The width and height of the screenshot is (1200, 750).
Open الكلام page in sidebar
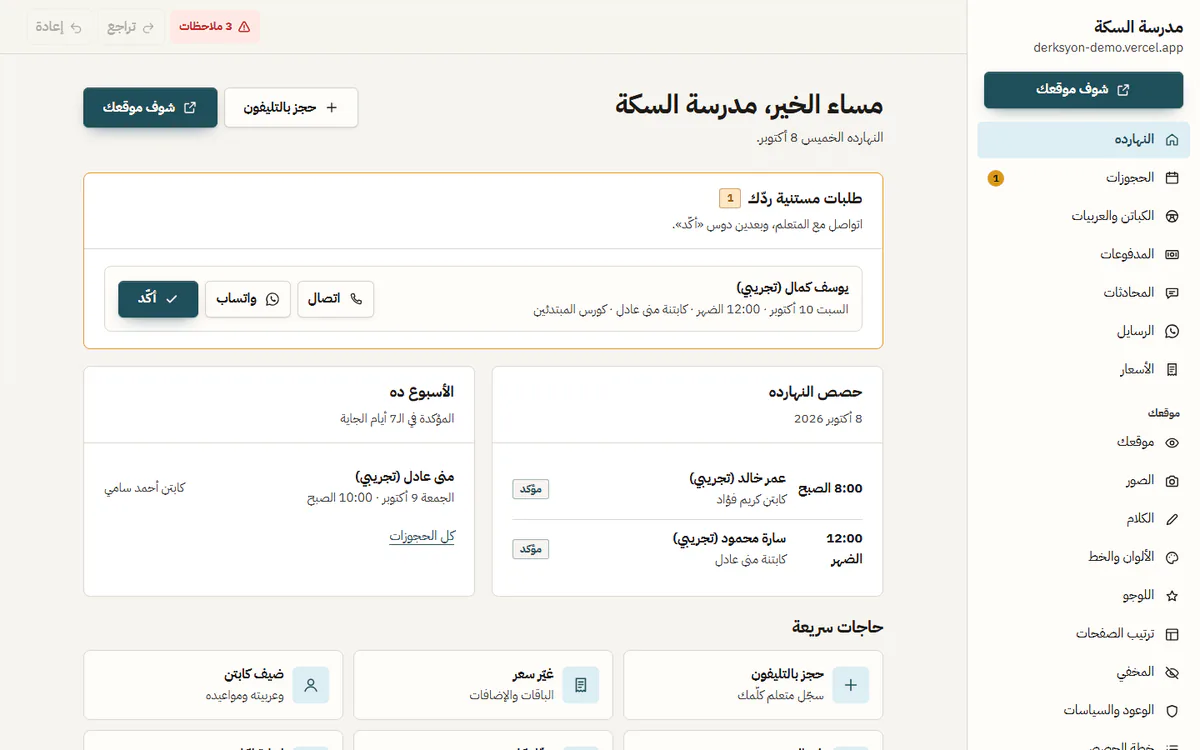[x=1083, y=519]
